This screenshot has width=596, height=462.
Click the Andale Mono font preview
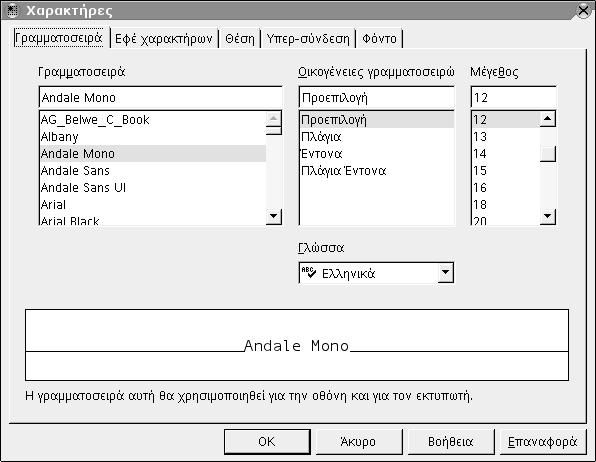(297, 345)
